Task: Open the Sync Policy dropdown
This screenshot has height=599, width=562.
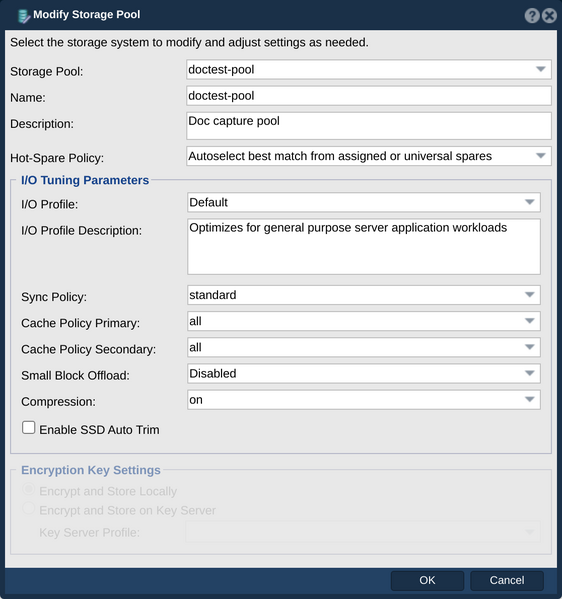Action: pos(364,295)
